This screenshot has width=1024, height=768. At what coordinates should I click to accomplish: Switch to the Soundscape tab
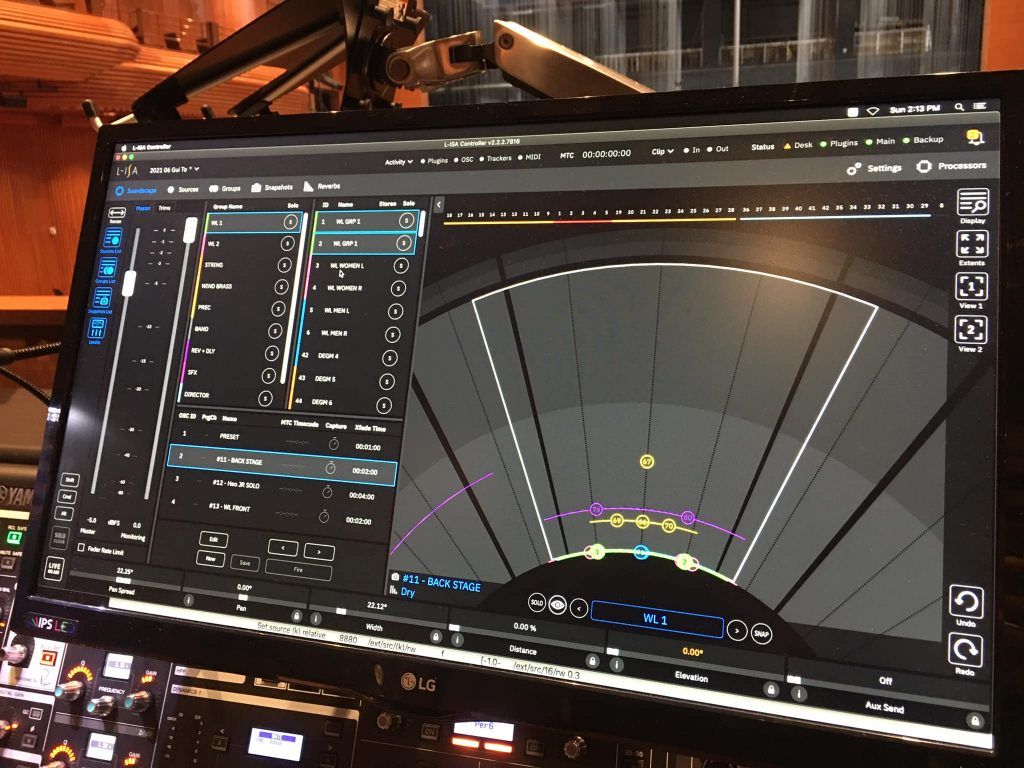click(x=136, y=191)
